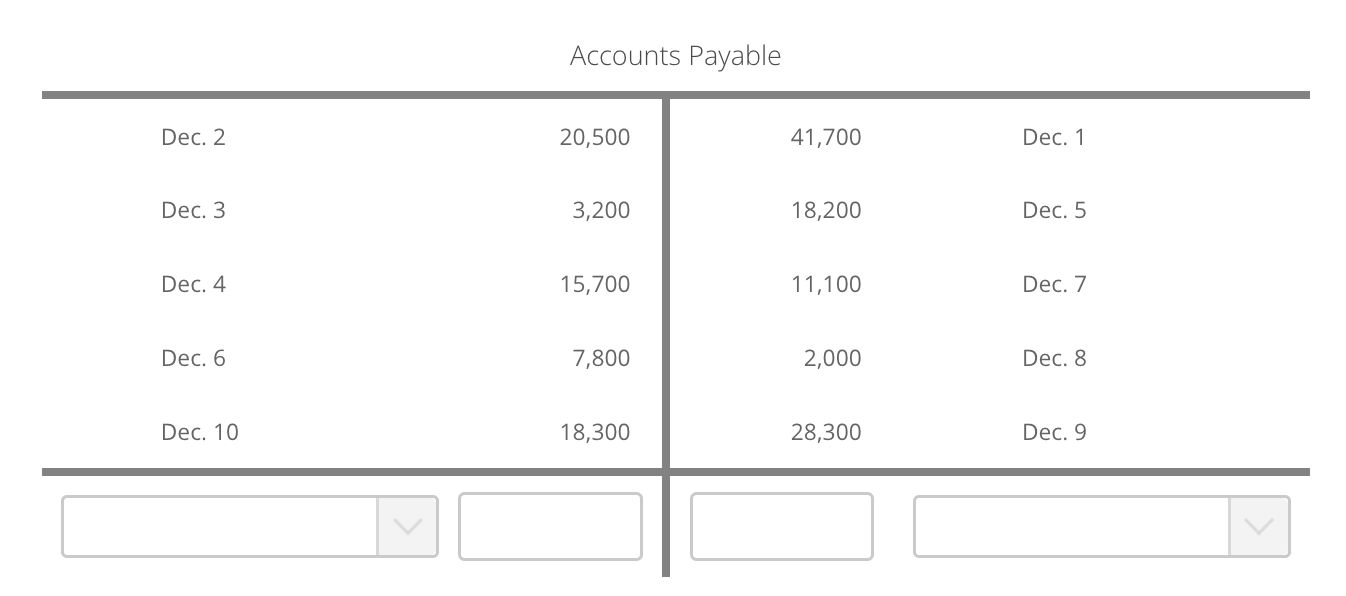Click the right credit balance input field
Screen dimensions: 1346x596
[x=782, y=527]
